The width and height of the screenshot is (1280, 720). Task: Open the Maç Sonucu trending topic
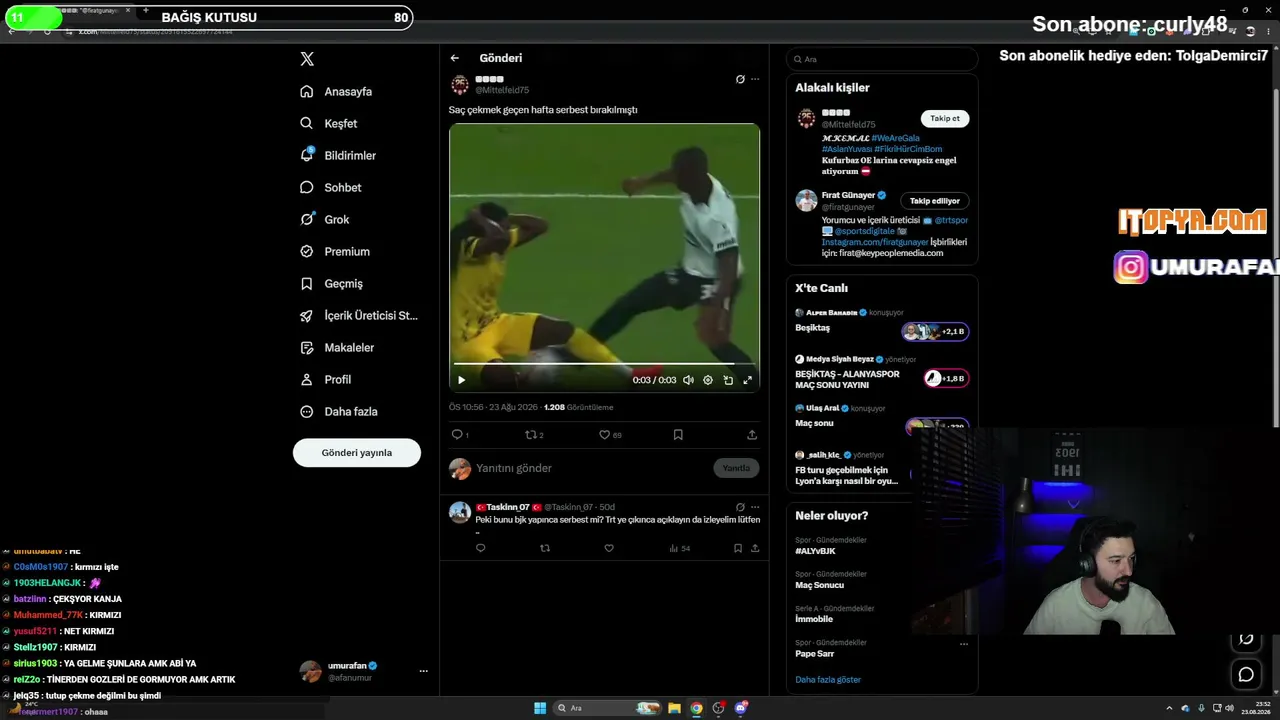pyautogui.click(x=819, y=585)
